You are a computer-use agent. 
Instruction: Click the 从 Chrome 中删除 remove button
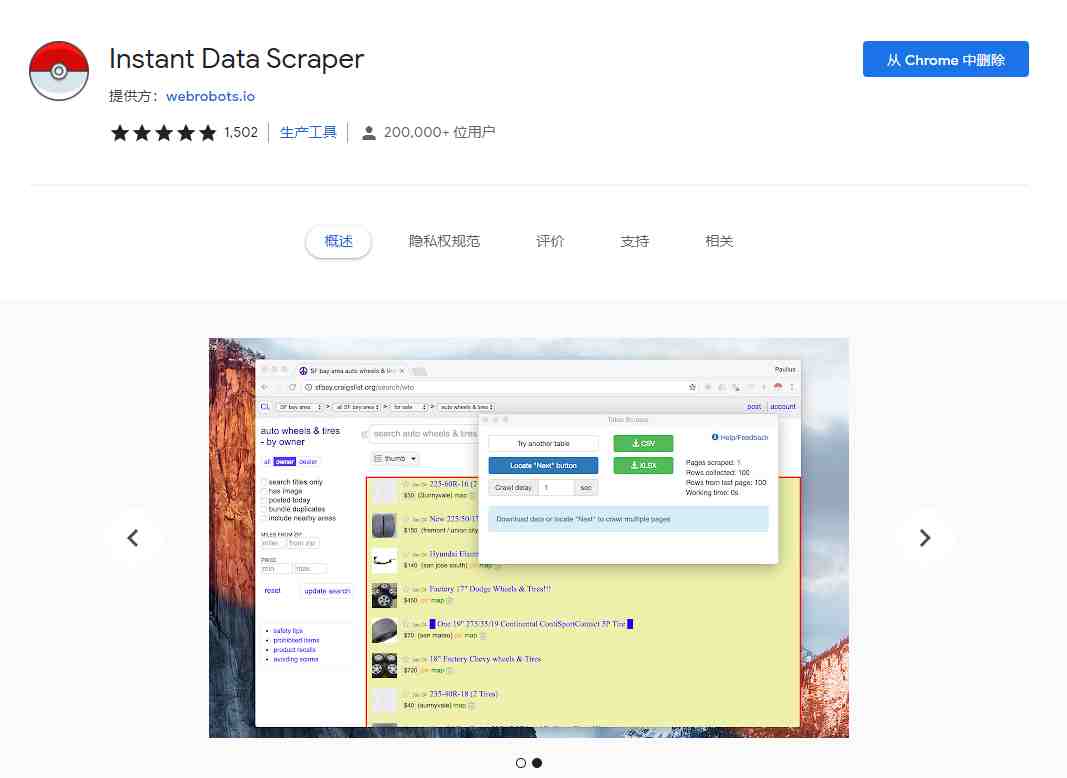(x=945, y=59)
